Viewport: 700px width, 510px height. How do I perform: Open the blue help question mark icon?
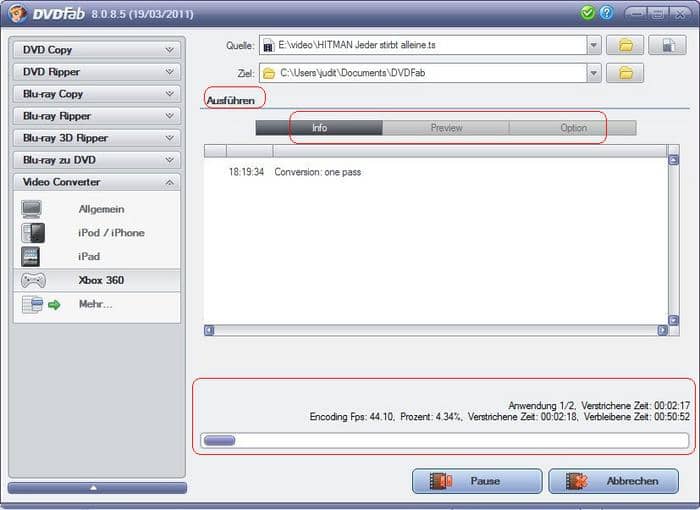point(606,13)
